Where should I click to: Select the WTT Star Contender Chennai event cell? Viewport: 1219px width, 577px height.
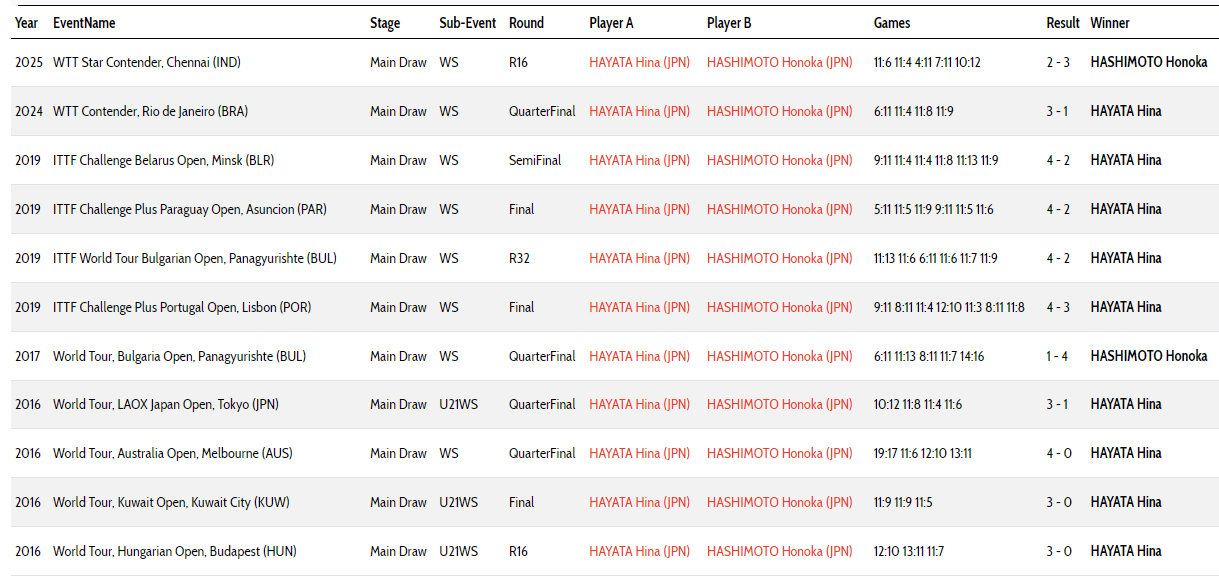point(147,62)
